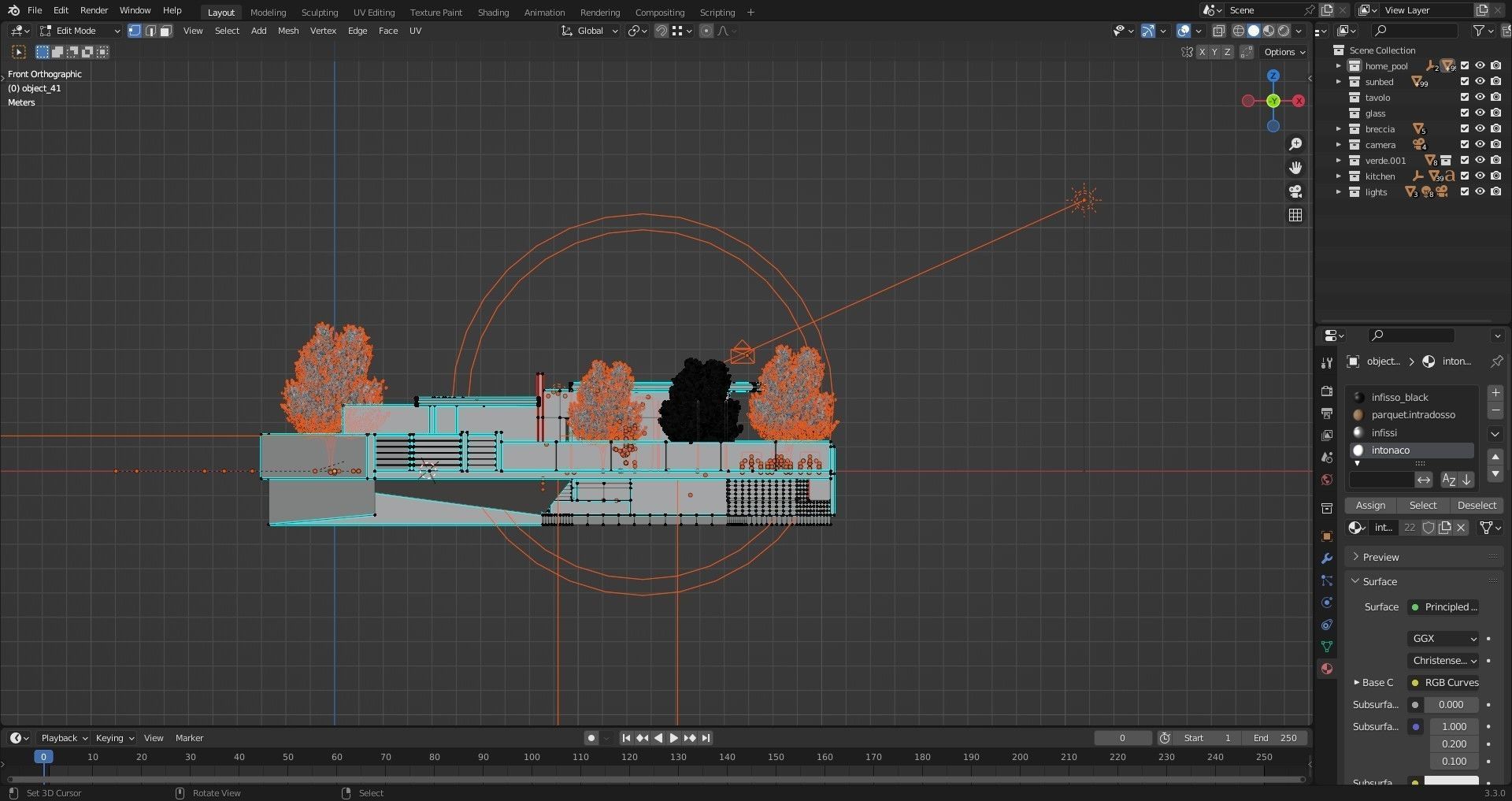The image size is (1512, 801).
Task: Click Assign material button
Action: pyautogui.click(x=1370, y=506)
